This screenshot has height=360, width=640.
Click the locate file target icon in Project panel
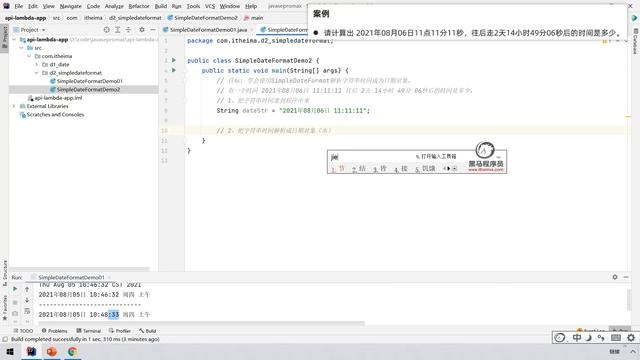click(x=107, y=30)
